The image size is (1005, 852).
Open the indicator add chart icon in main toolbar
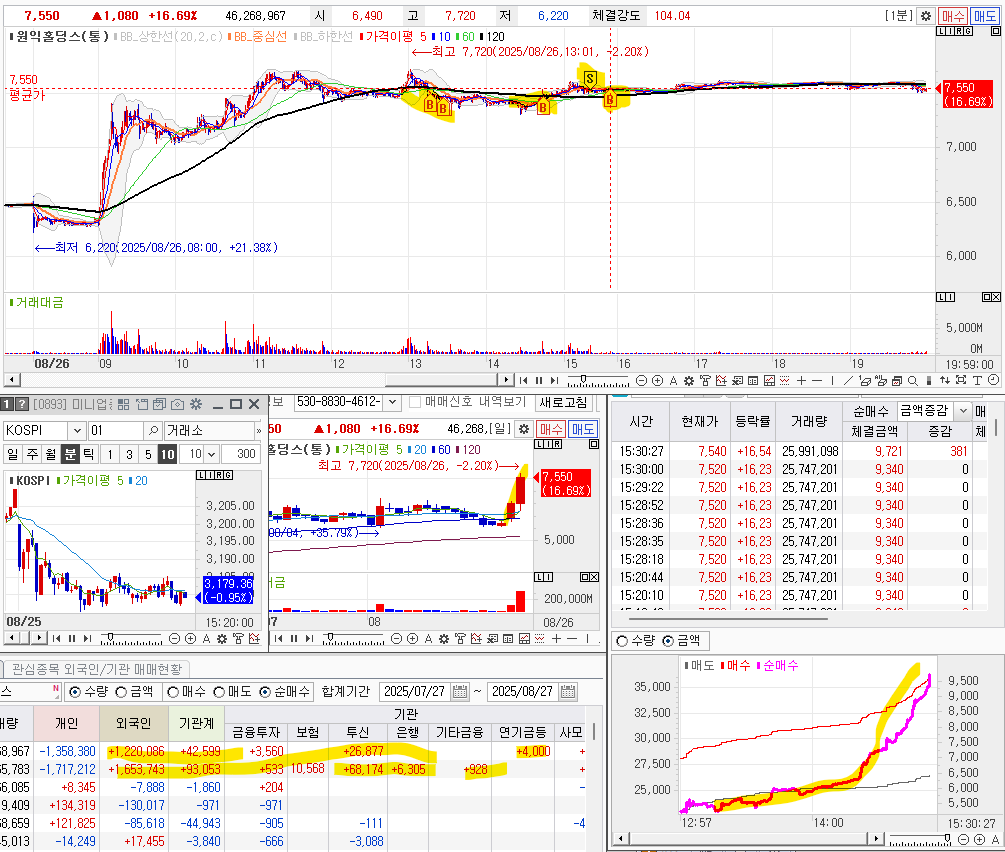(721, 380)
